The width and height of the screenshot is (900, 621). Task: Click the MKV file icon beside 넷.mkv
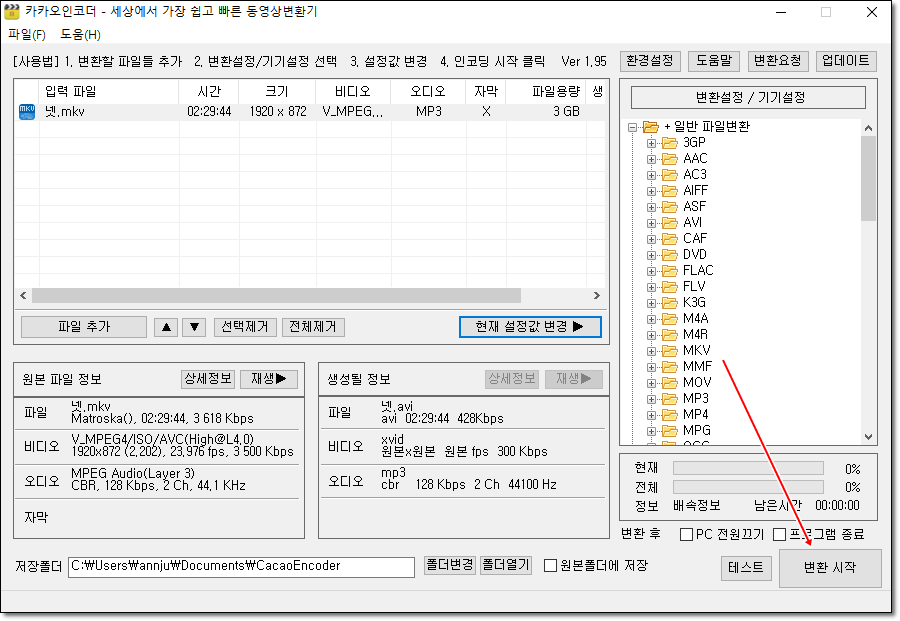click(x=27, y=112)
